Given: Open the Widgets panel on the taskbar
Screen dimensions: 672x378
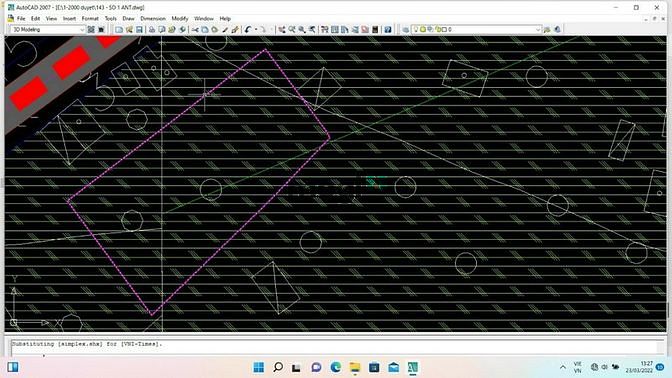Looking at the screenshot, I should (x=13, y=367).
